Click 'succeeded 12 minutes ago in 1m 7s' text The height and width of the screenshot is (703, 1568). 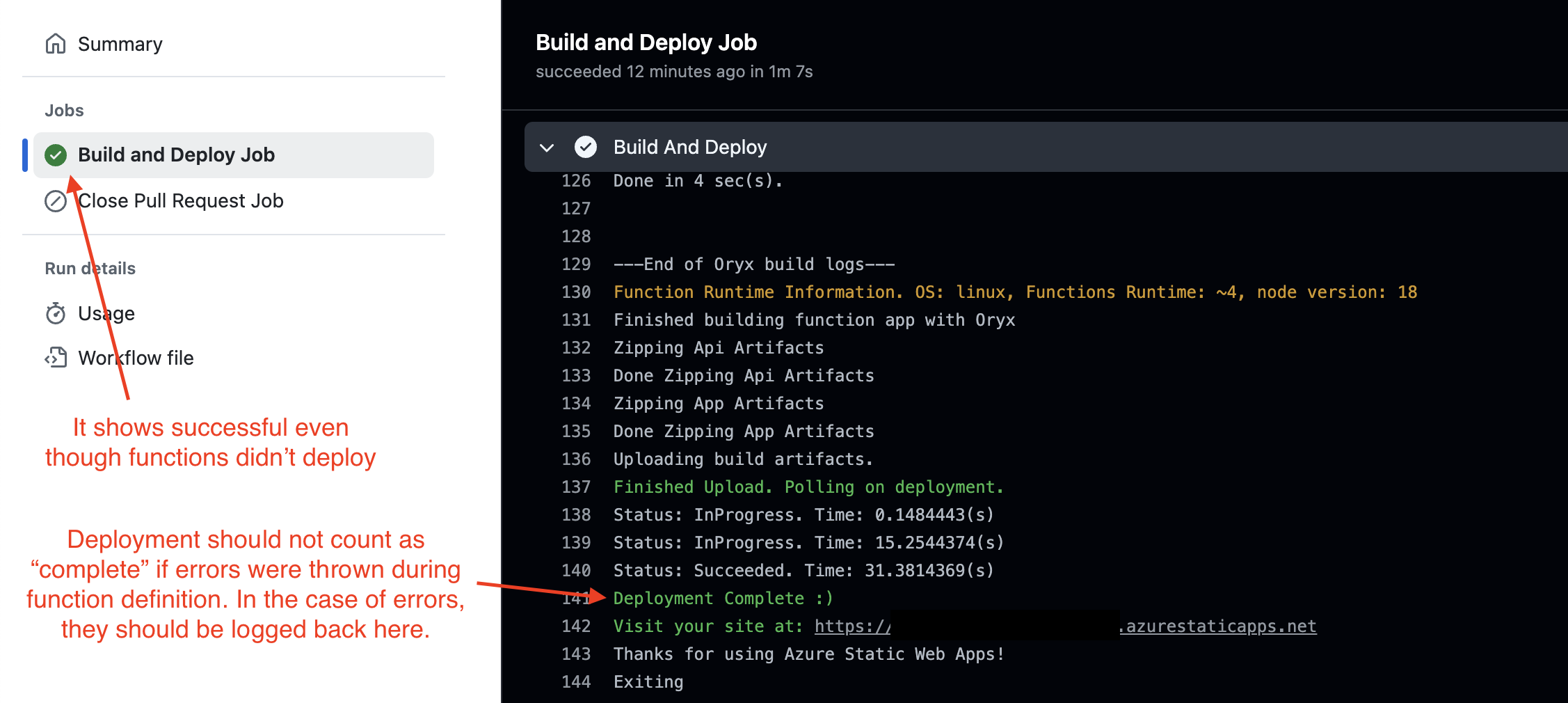tap(674, 72)
